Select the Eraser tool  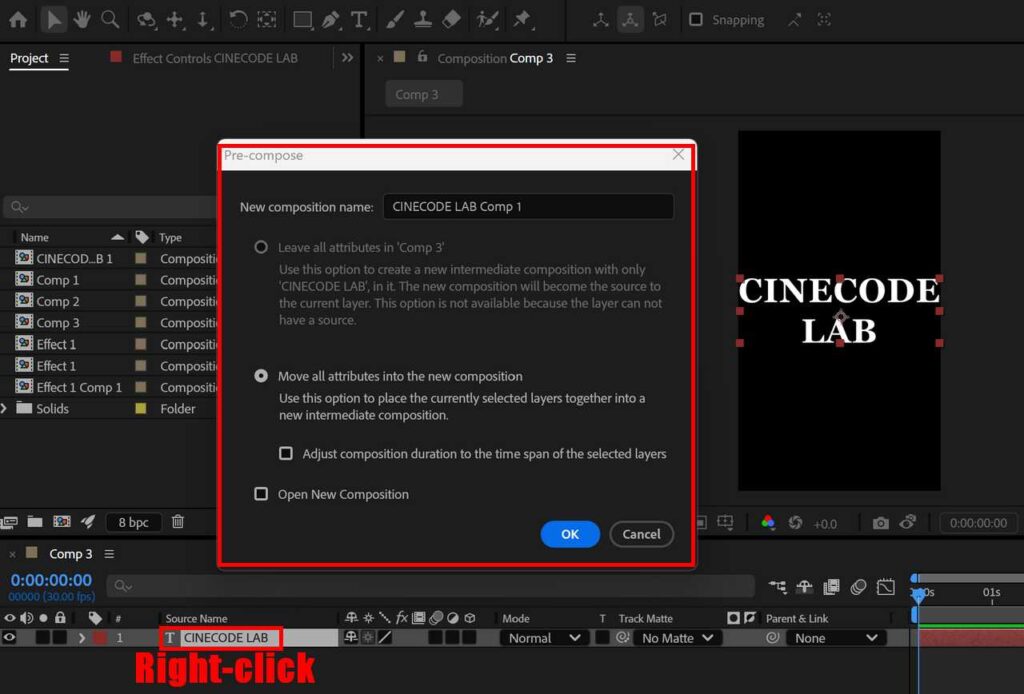coord(451,20)
